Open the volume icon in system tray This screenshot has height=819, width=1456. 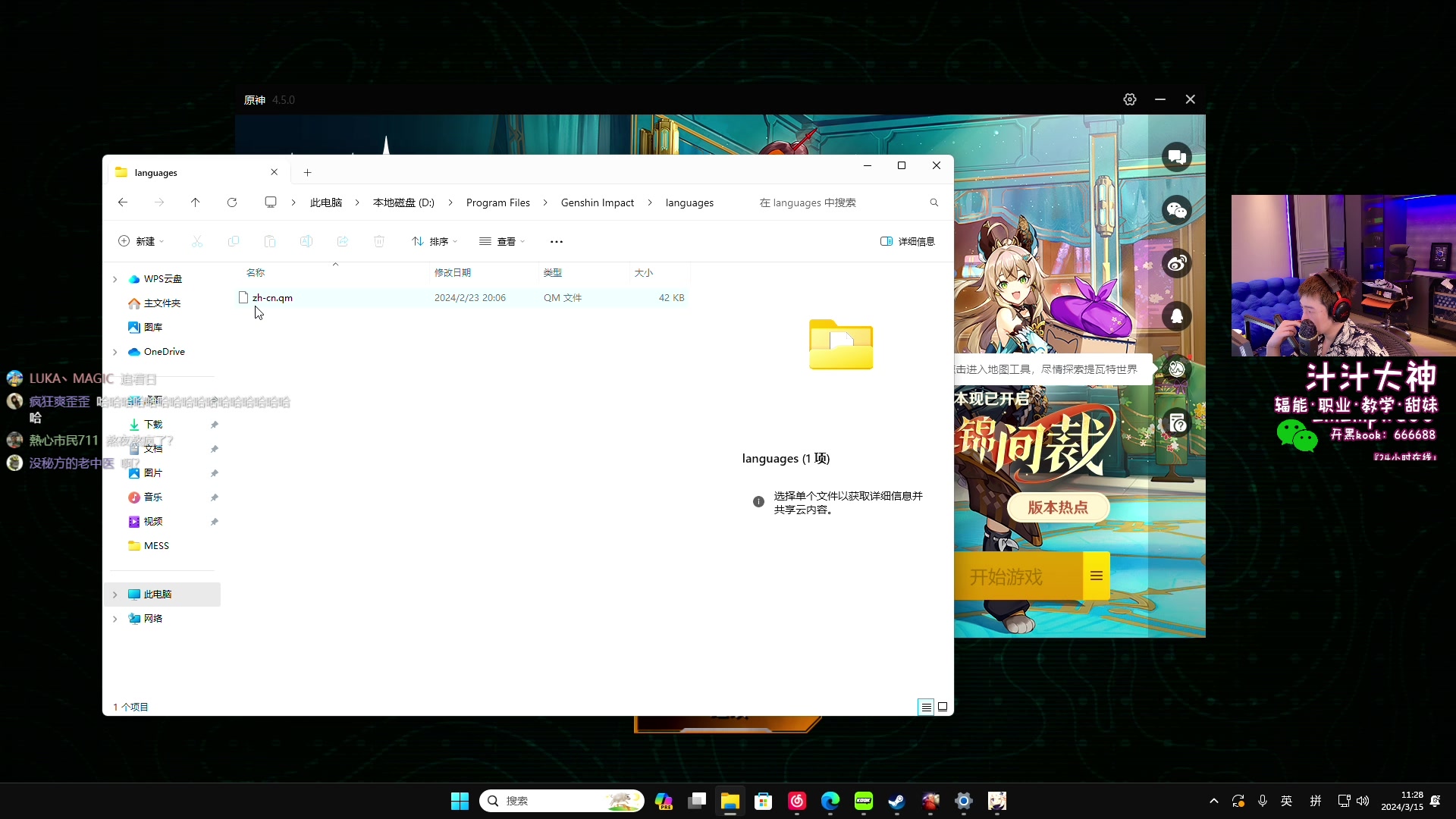pyautogui.click(x=1363, y=801)
